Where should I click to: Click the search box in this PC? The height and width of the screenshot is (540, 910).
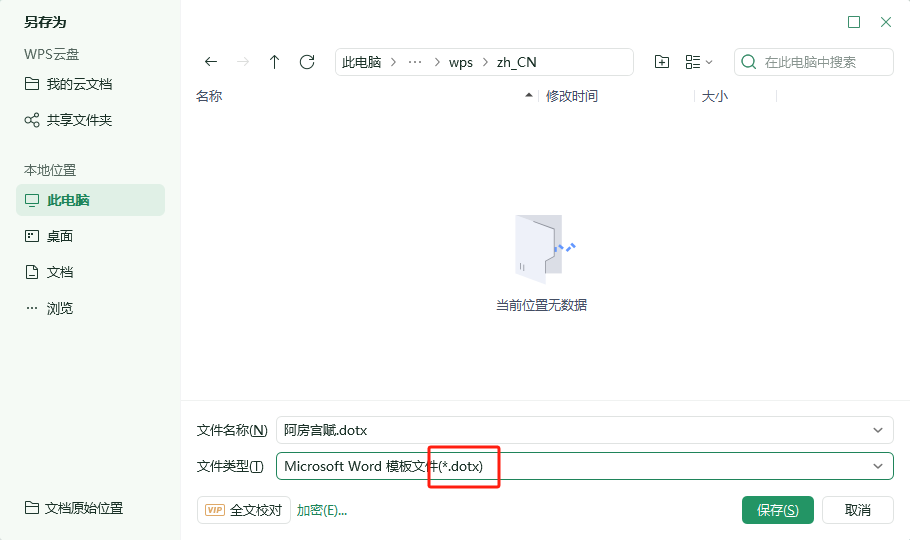coord(814,62)
